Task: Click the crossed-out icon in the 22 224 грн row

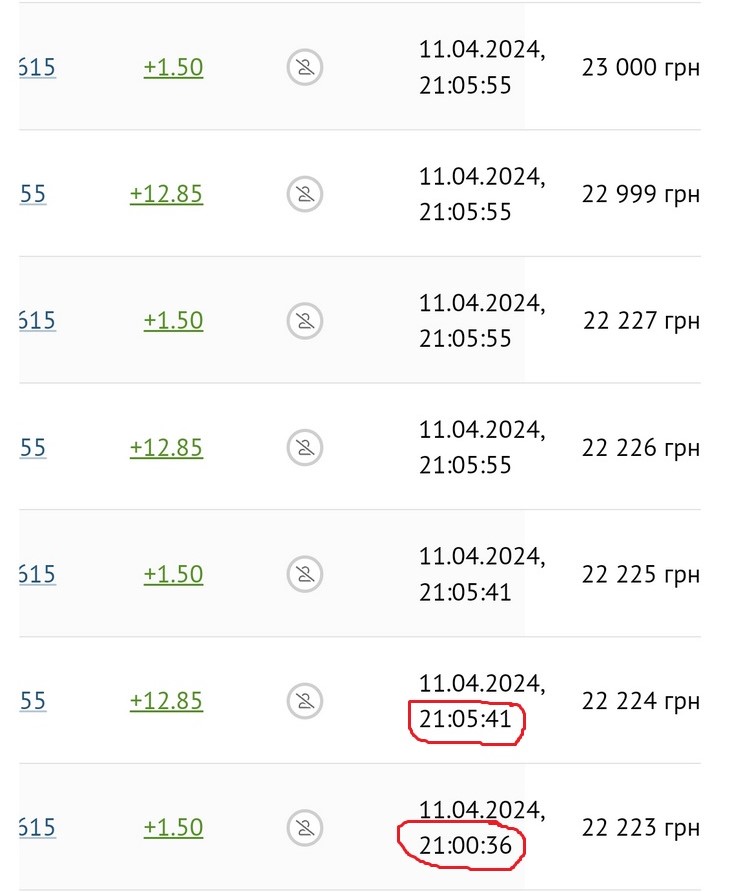Action: (x=304, y=701)
